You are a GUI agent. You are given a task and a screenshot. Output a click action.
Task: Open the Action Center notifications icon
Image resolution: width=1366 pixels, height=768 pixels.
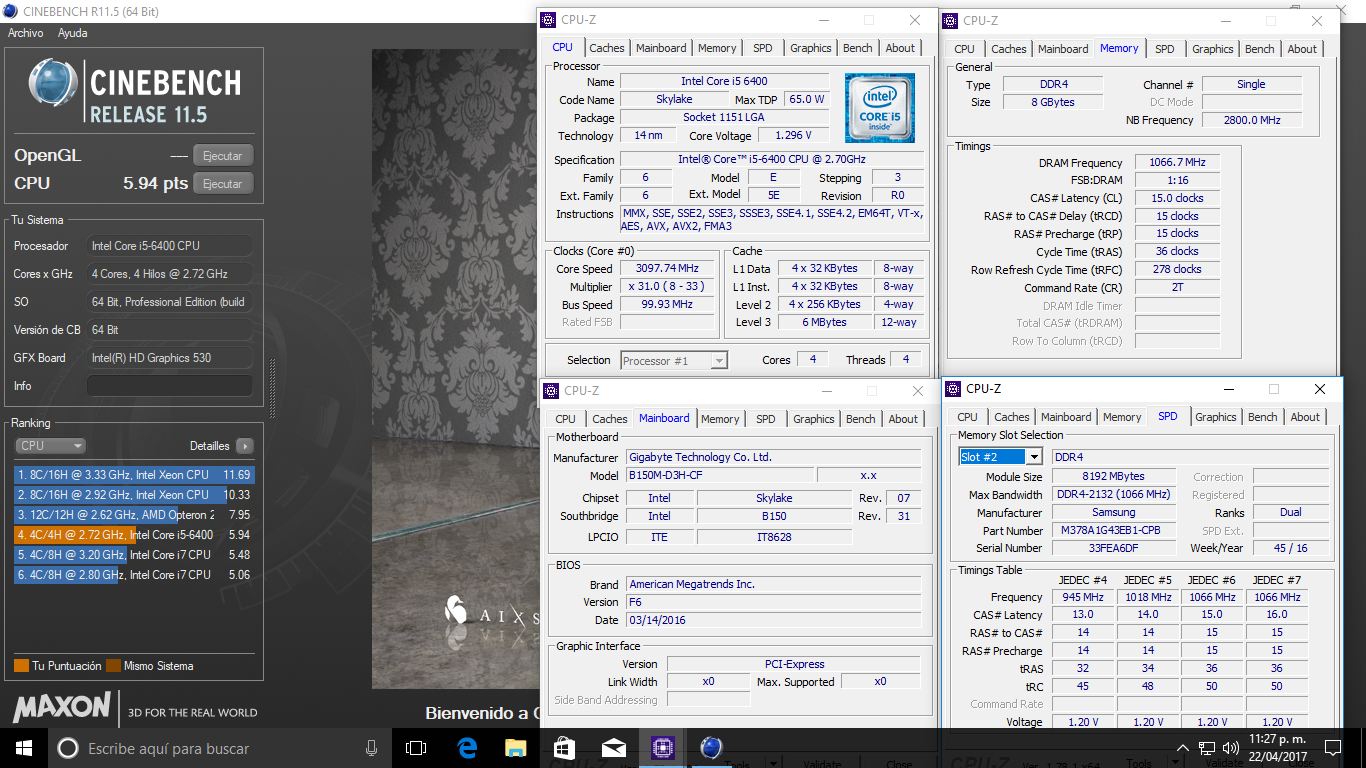[1332, 748]
